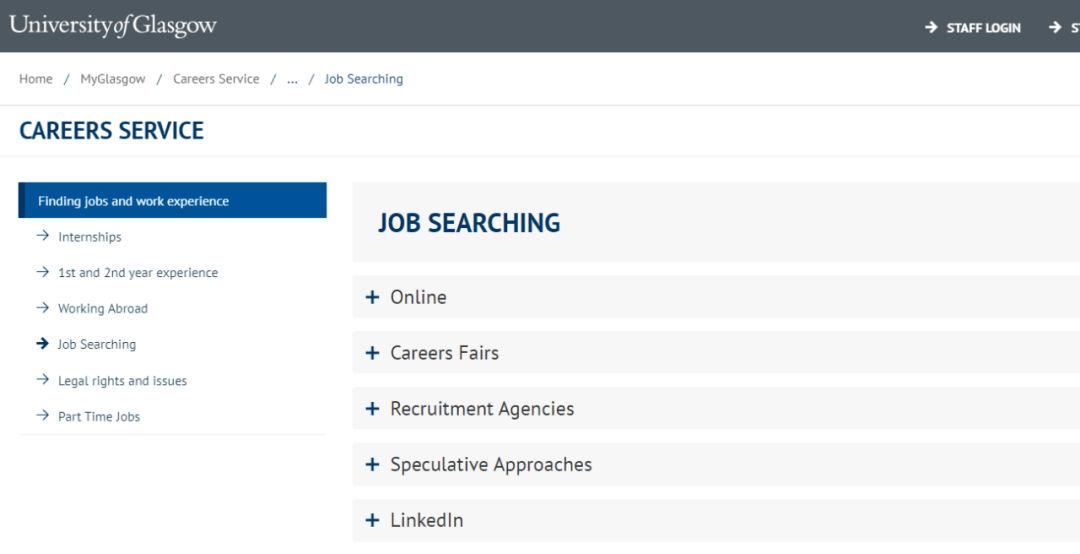The height and width of the screenshot is (554, 1080).
Task: Open the STAFF LOGIN link
Action: [983, 28]
